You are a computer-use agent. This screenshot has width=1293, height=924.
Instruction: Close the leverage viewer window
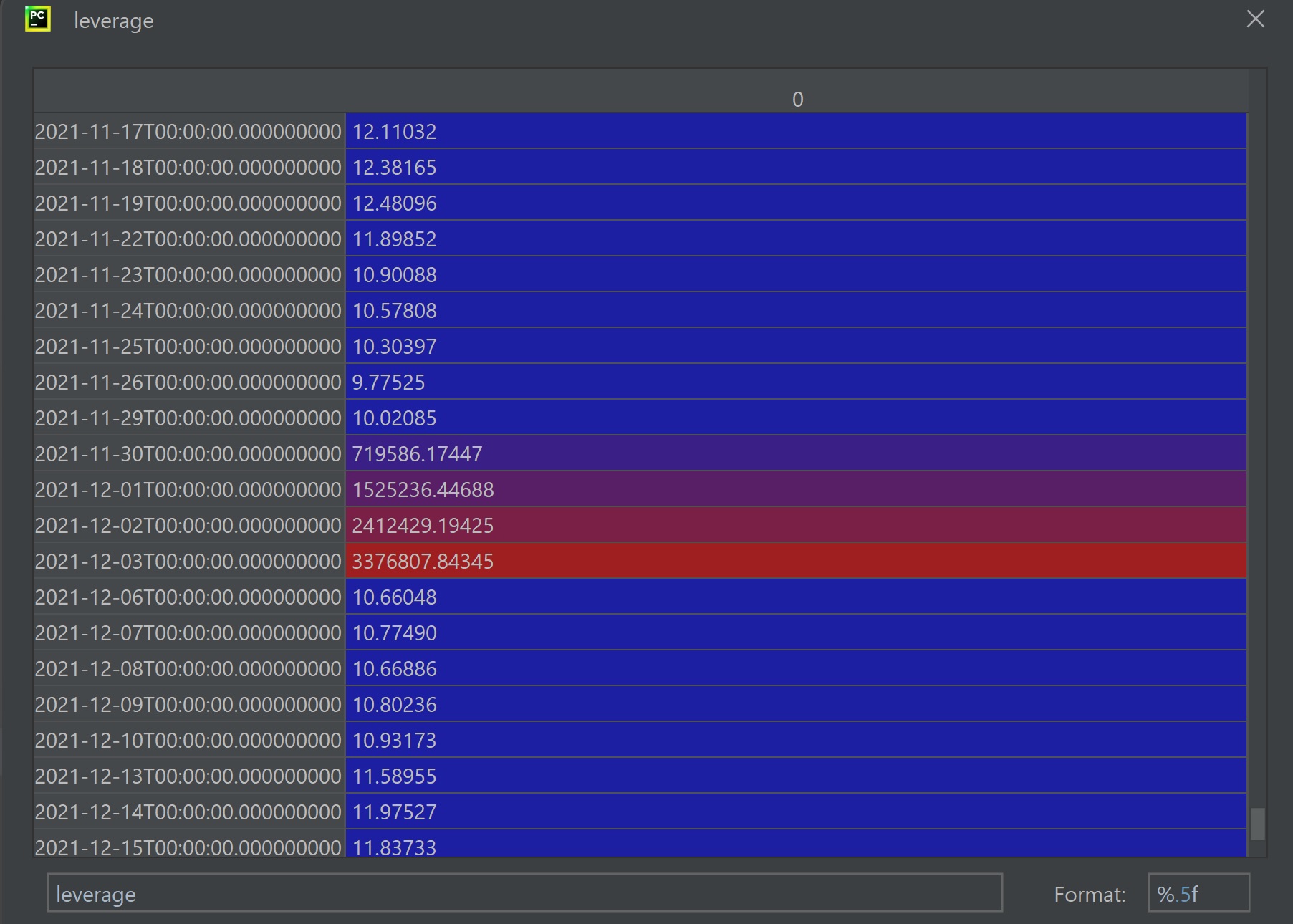1255,19
